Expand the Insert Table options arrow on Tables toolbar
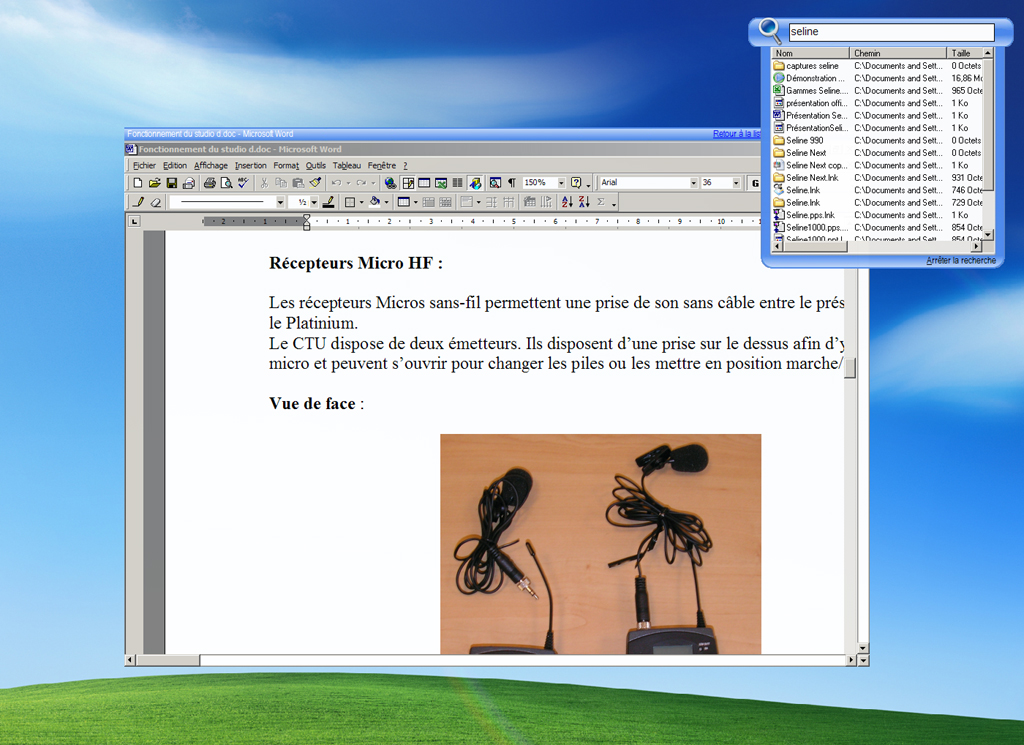Viewport: 1024px width, 745px height. [415, 202]
